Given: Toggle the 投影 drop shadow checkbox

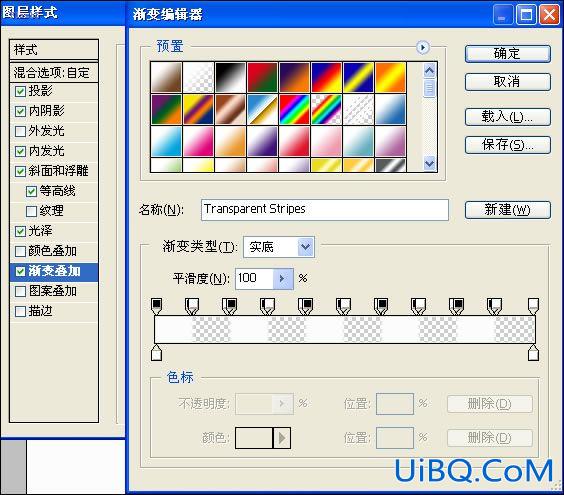Looking at the screenshot, I should 21,91.
